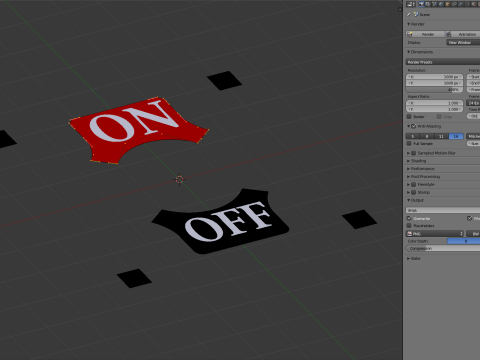Open the Constraints properties tab icon

455,4
